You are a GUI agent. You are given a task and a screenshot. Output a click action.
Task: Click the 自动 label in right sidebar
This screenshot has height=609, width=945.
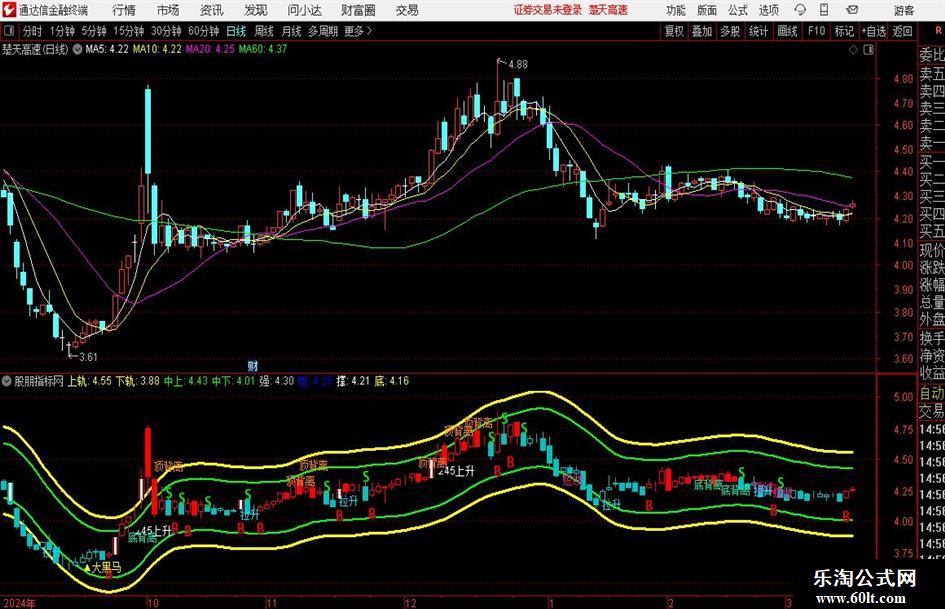(932, 394)
